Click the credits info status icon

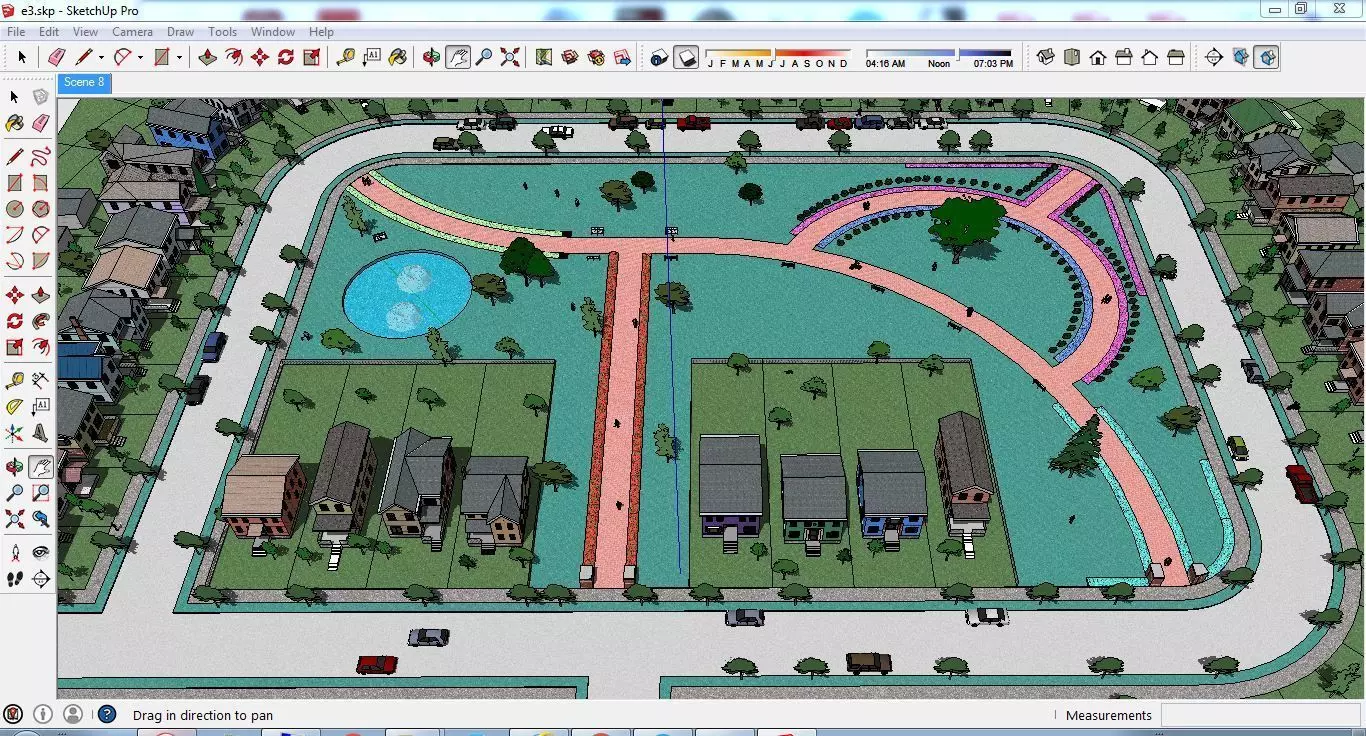(43, 714)
